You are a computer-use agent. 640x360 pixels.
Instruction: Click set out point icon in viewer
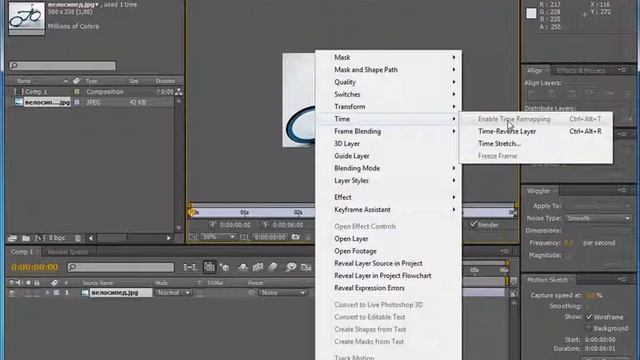click(265, 224)
